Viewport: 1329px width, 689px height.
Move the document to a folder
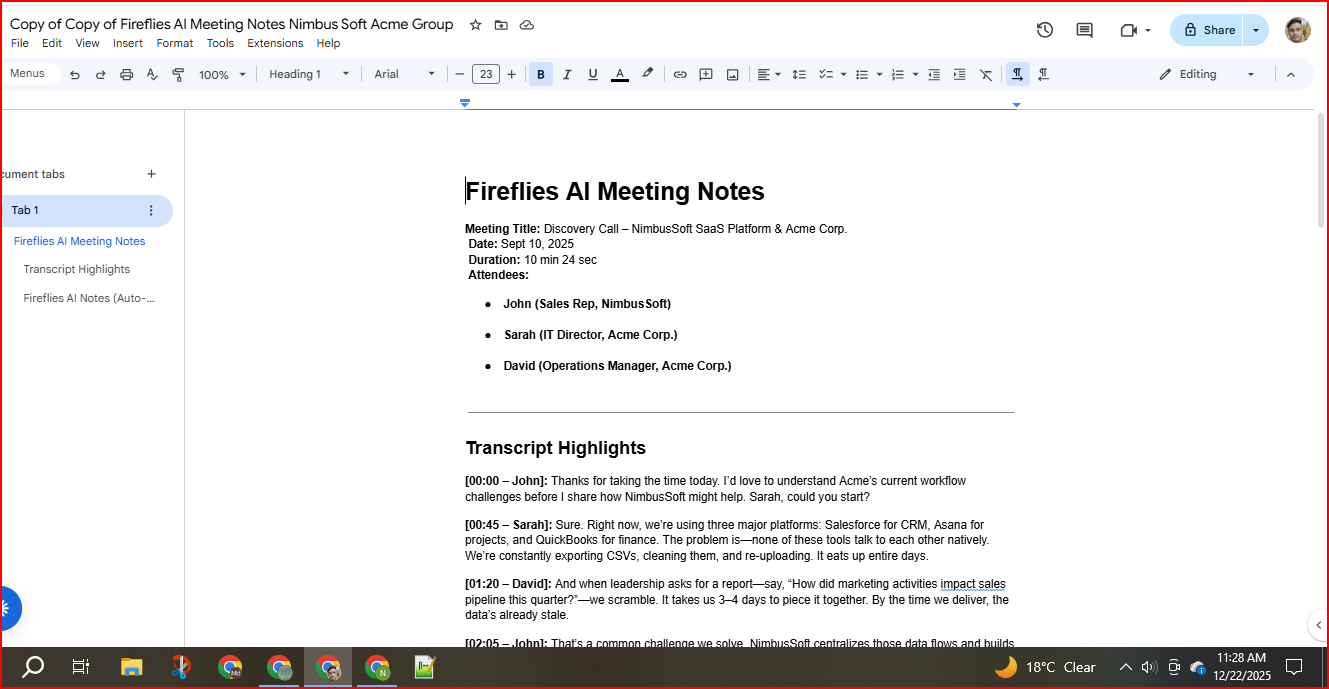coord(501,25)
